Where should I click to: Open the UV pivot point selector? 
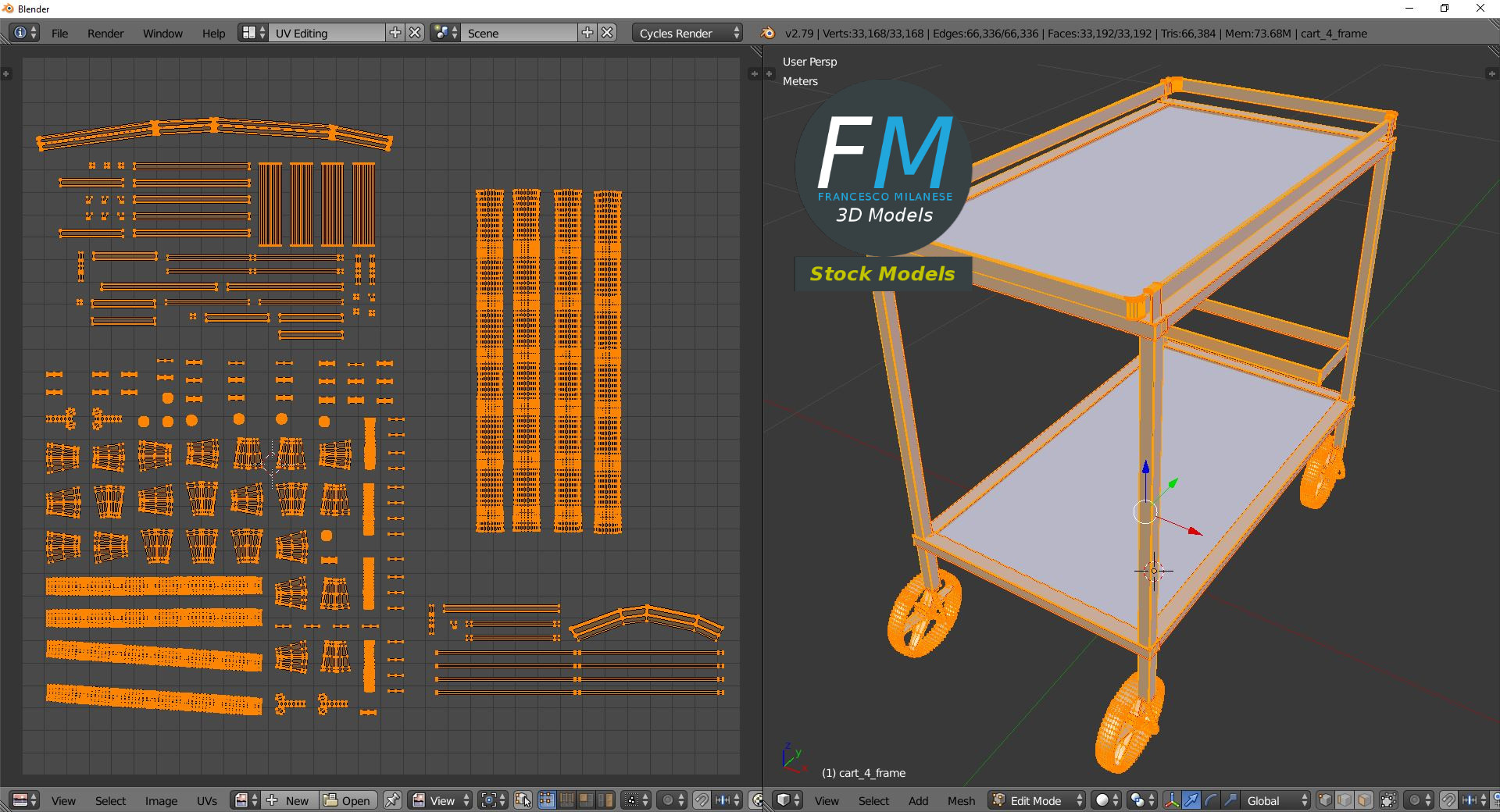[x=493, y=800]
